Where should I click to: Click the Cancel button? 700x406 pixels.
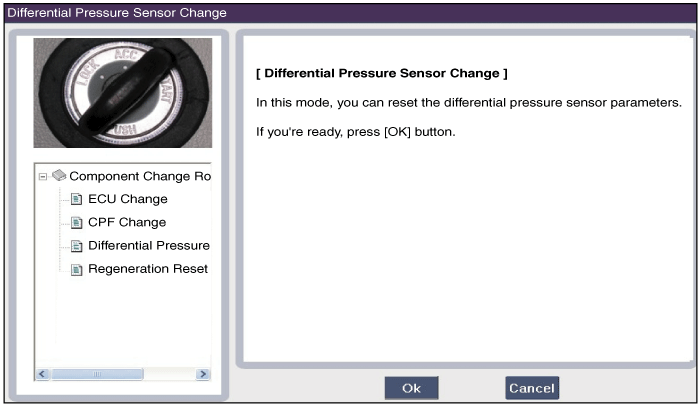(532, 388)
